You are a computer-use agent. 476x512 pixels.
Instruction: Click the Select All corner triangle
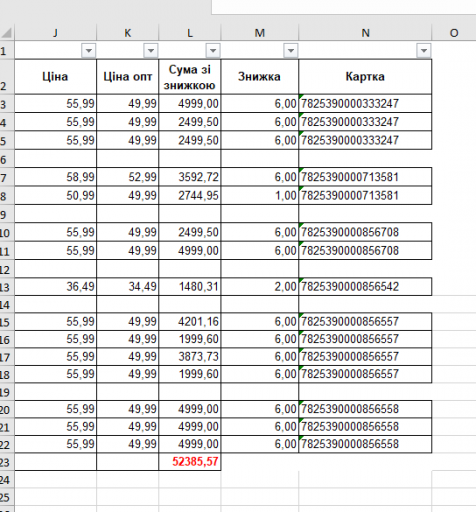click(7, 33)
